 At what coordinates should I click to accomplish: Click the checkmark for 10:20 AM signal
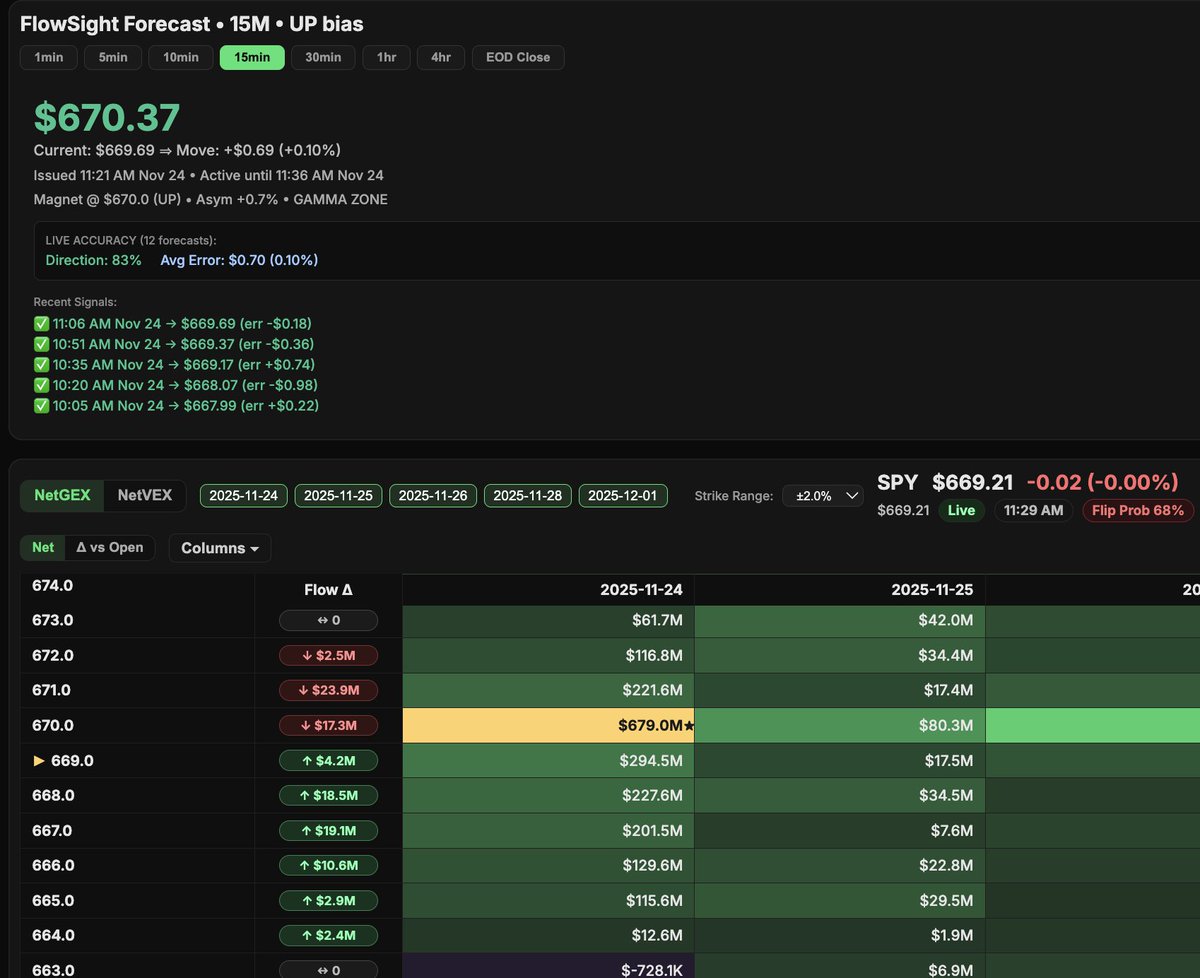click(41, 385)
